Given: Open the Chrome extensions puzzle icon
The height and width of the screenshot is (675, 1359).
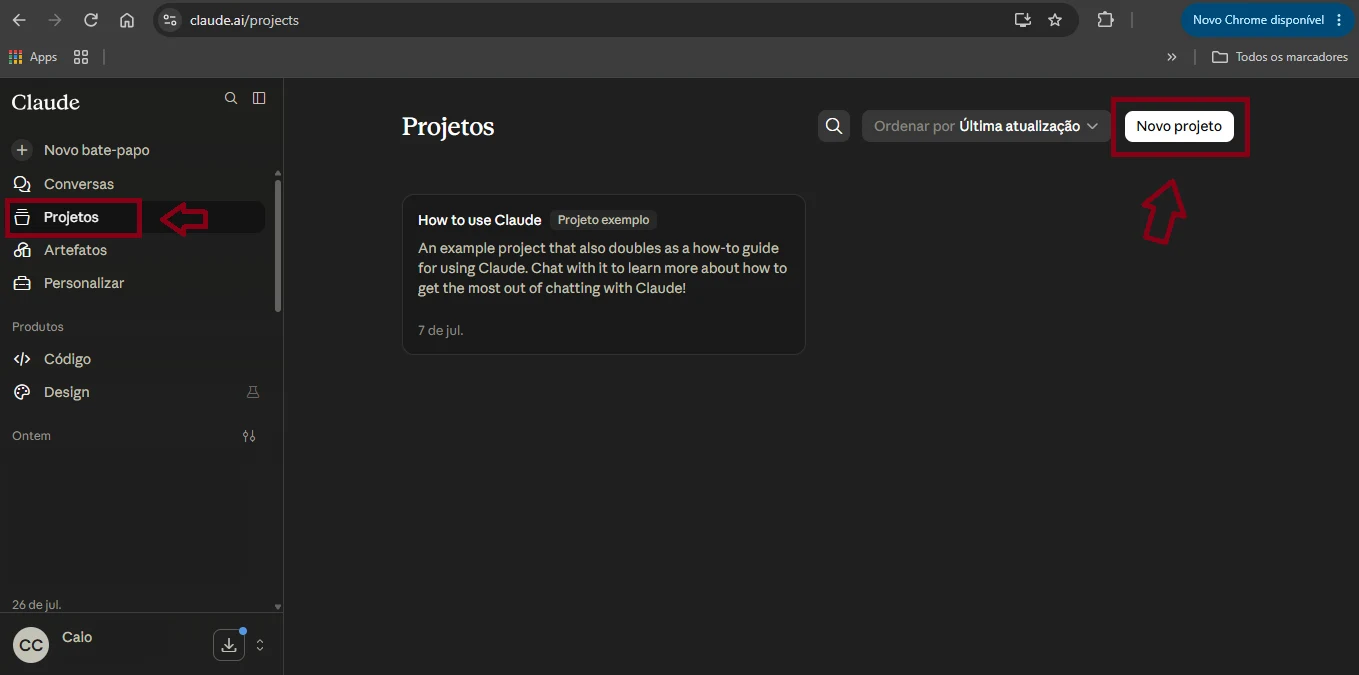Looking at the screenshot, I should pos(1105,20).
